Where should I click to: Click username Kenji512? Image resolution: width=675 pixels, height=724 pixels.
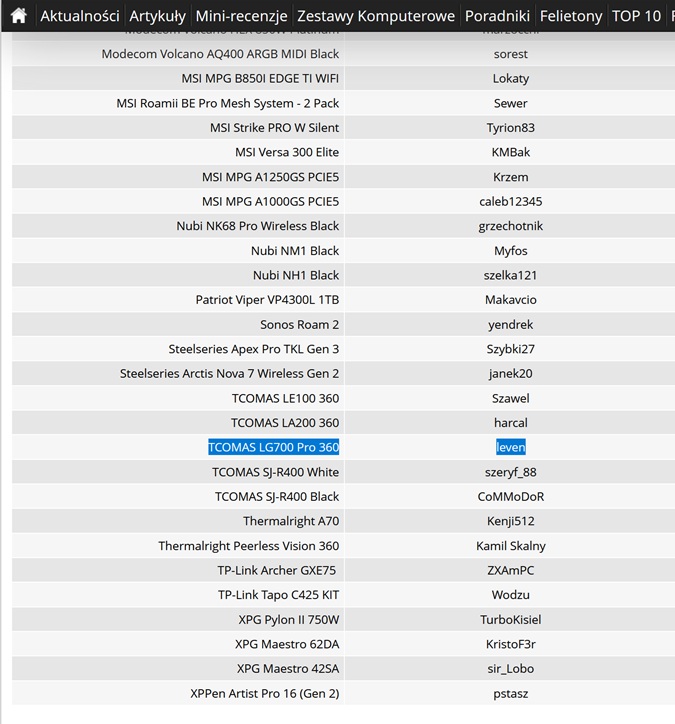(511, 521)
